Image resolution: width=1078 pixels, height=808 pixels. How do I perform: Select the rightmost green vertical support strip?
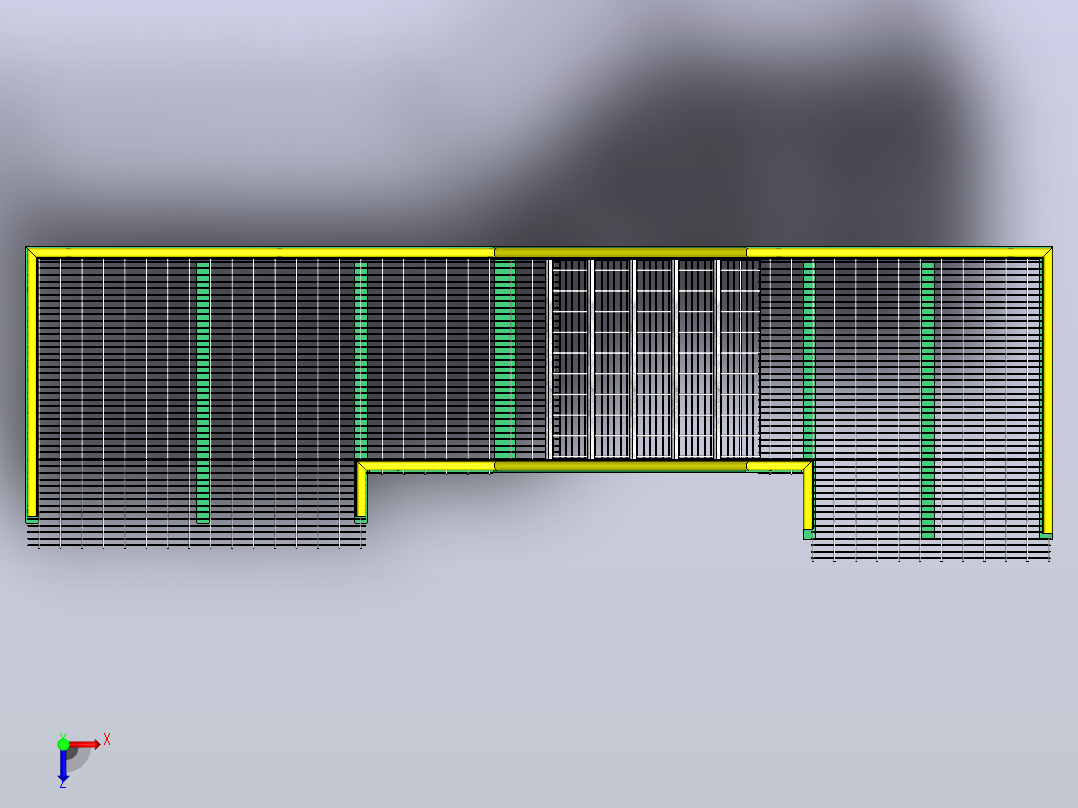pos(928,400)
